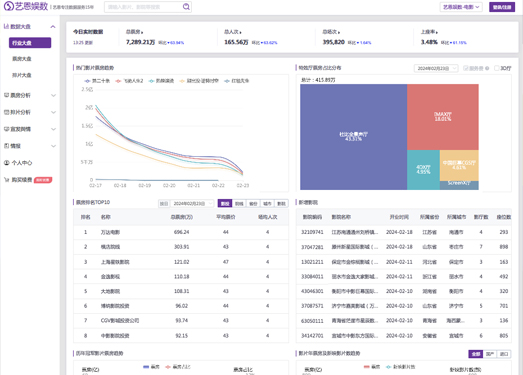
Task: Click the 总票房(万) column header
Action: click(x=181, y=217)
